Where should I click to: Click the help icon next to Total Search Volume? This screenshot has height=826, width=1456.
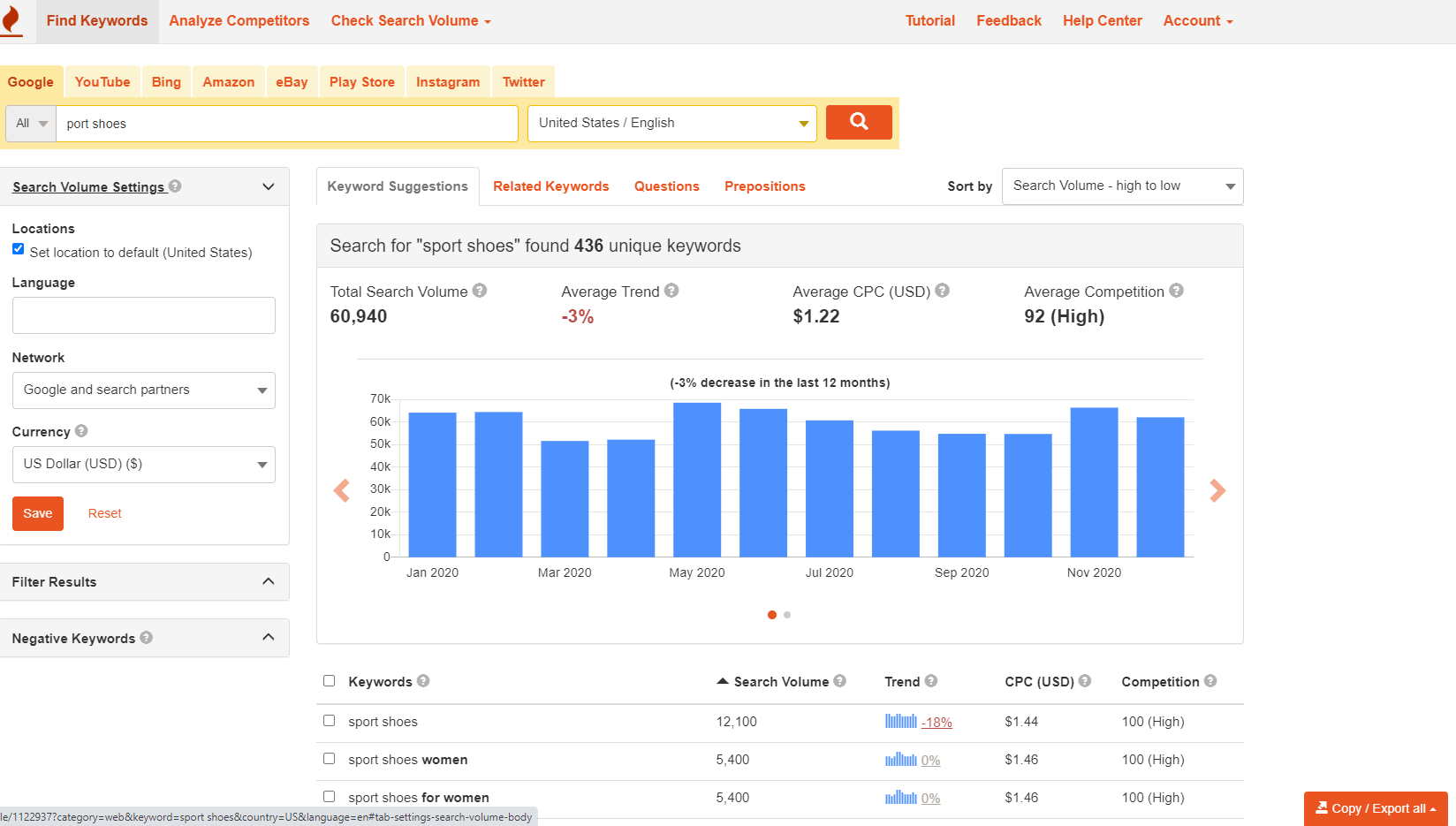tap(480, 290)
